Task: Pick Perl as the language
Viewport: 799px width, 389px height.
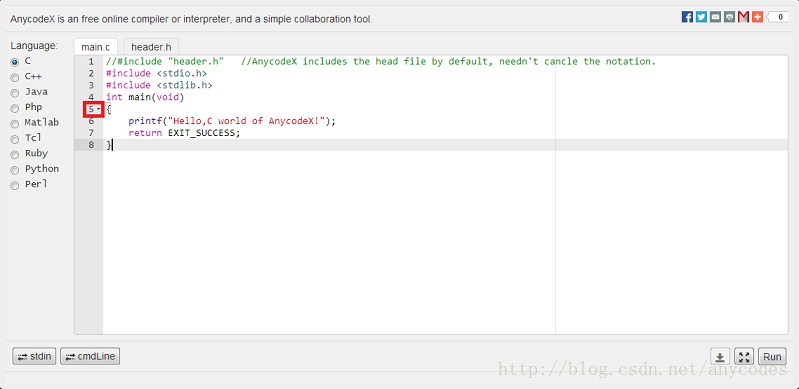Action: tap(15, 185)
